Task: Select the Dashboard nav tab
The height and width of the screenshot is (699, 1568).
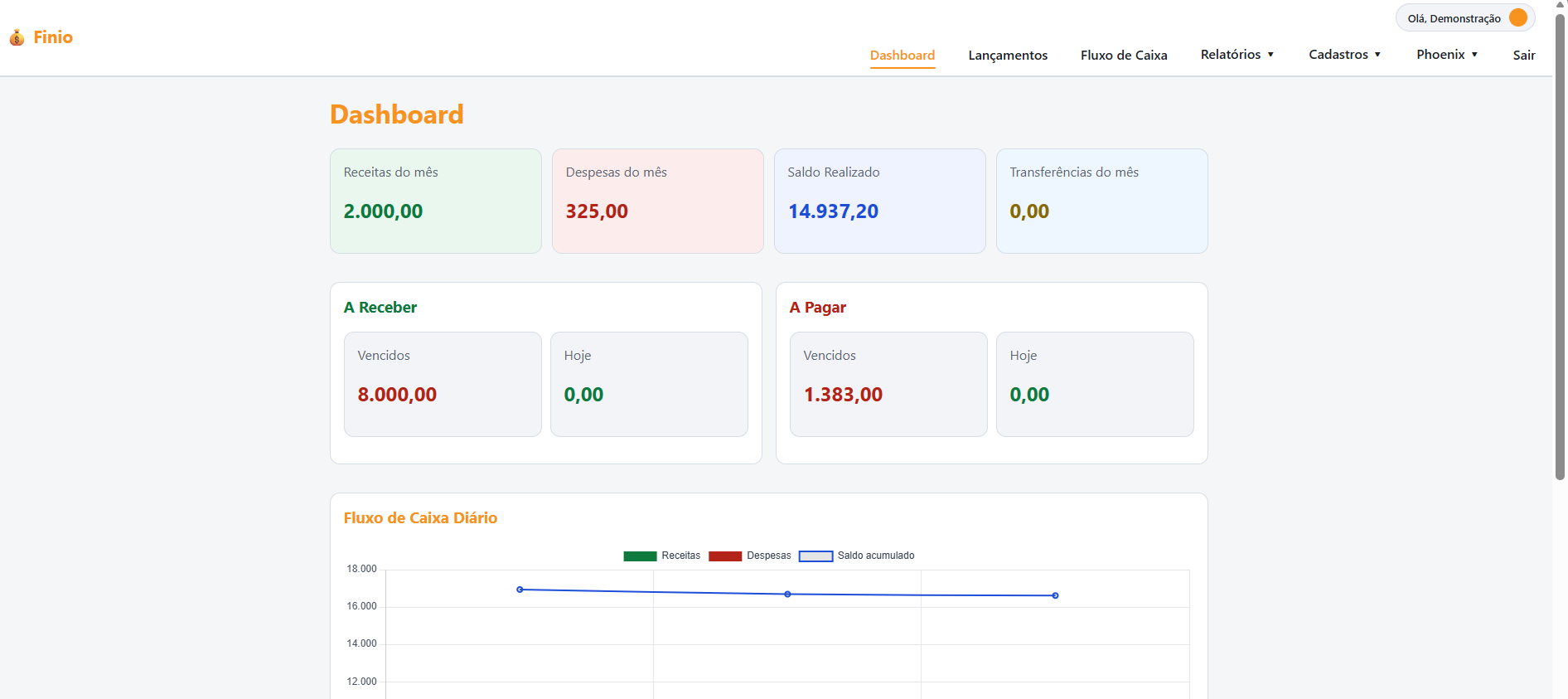Action: (903, 56)
